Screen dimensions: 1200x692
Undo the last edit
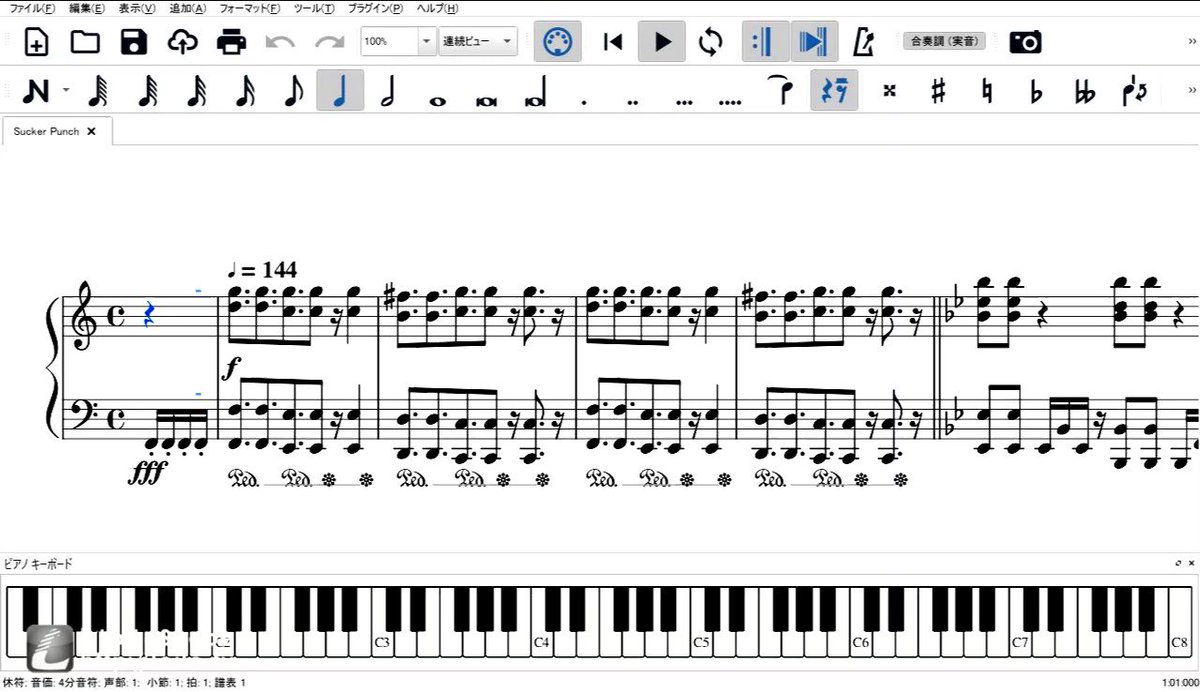[x=280, y=42]
